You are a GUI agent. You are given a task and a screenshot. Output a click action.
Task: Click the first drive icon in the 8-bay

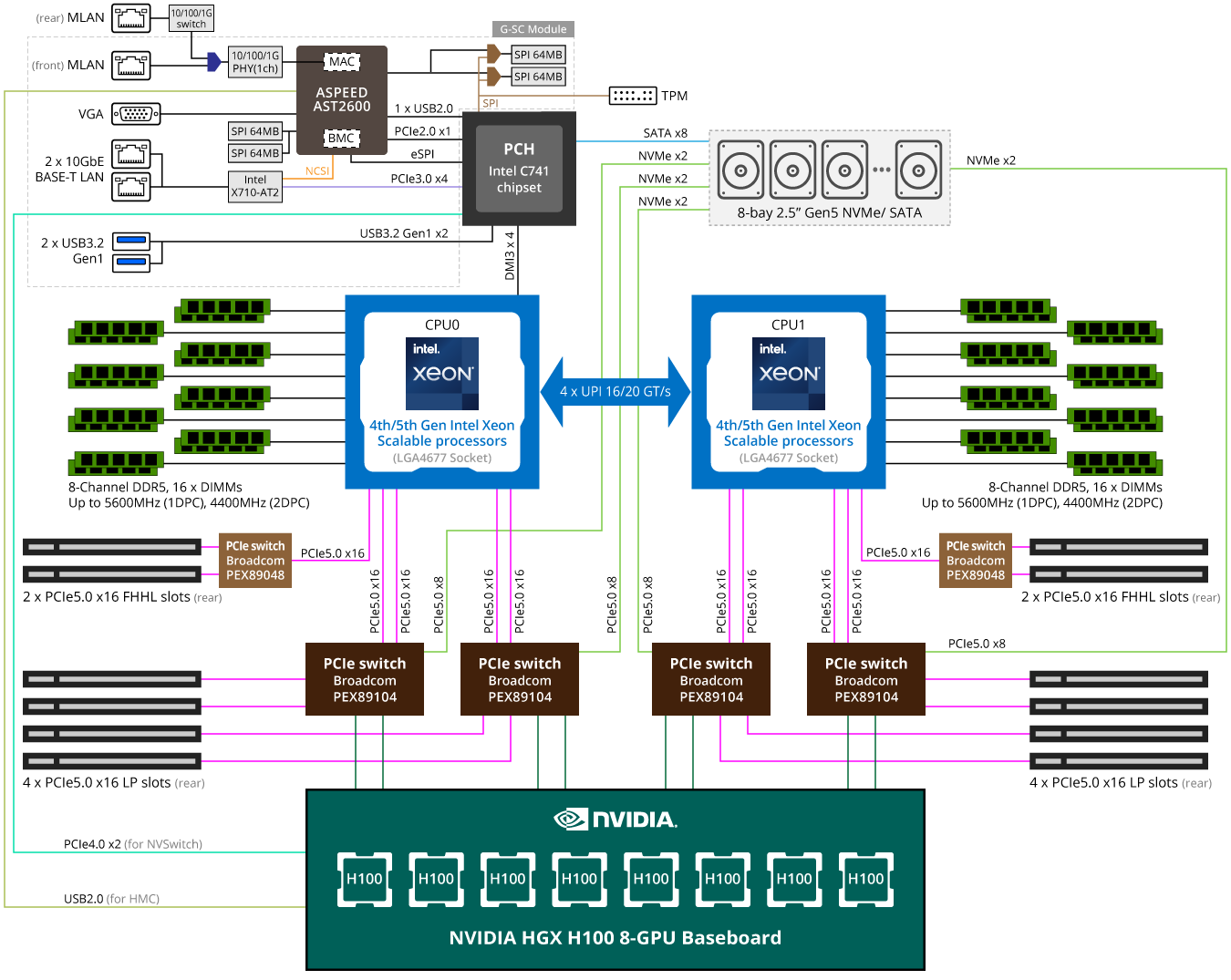tap(740, 170)
